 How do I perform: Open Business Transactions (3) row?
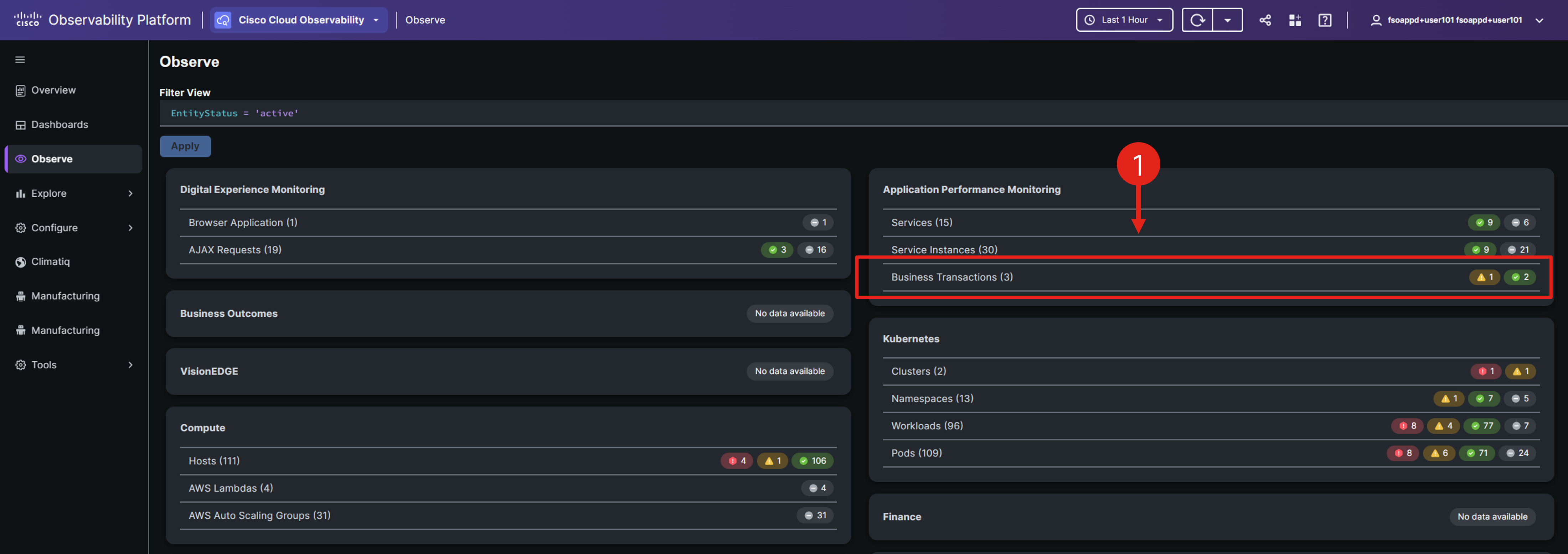tap(951, 277)
